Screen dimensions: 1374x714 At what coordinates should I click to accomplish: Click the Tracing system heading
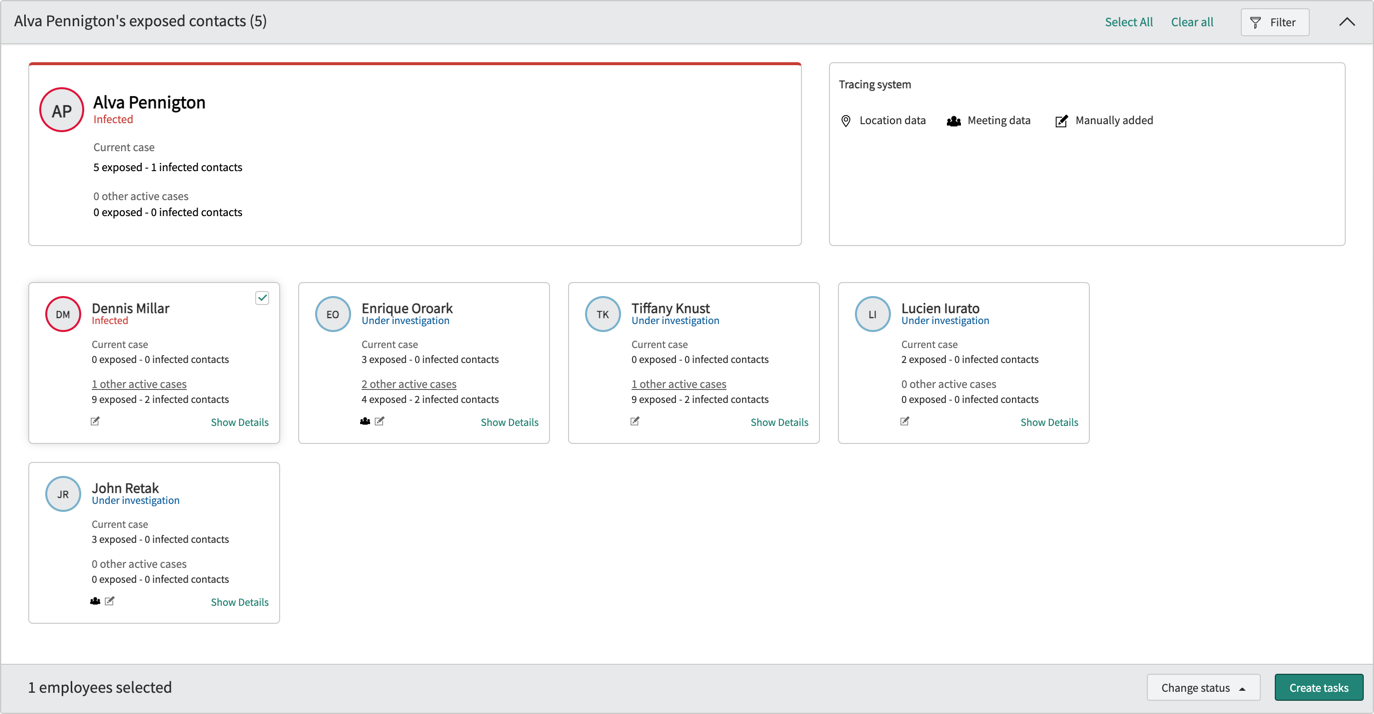click(875, 85)
